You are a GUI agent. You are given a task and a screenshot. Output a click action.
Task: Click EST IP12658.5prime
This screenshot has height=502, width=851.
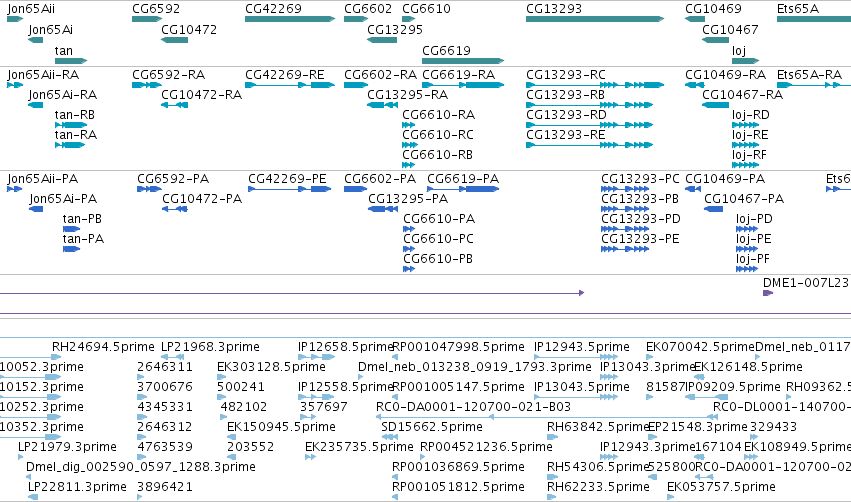pyautogui.click(x=345, y=347)
